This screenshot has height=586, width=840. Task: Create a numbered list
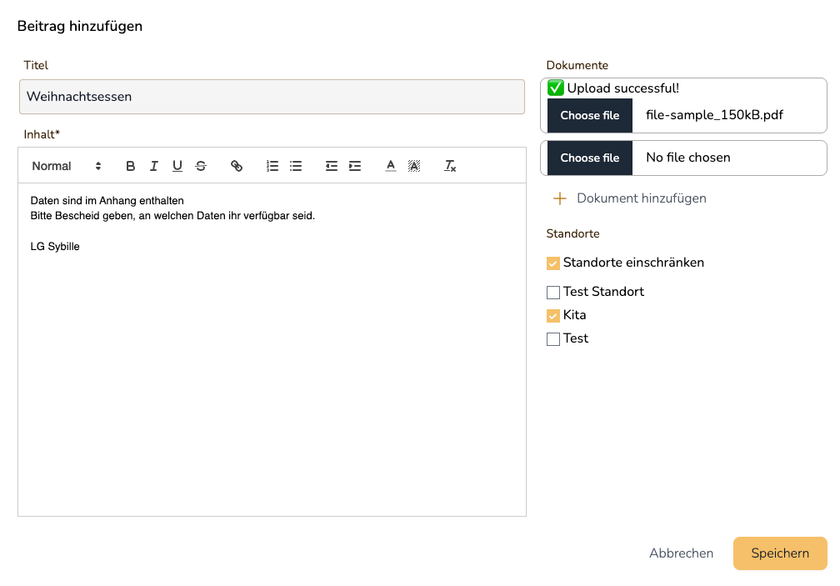click(272, 166)
